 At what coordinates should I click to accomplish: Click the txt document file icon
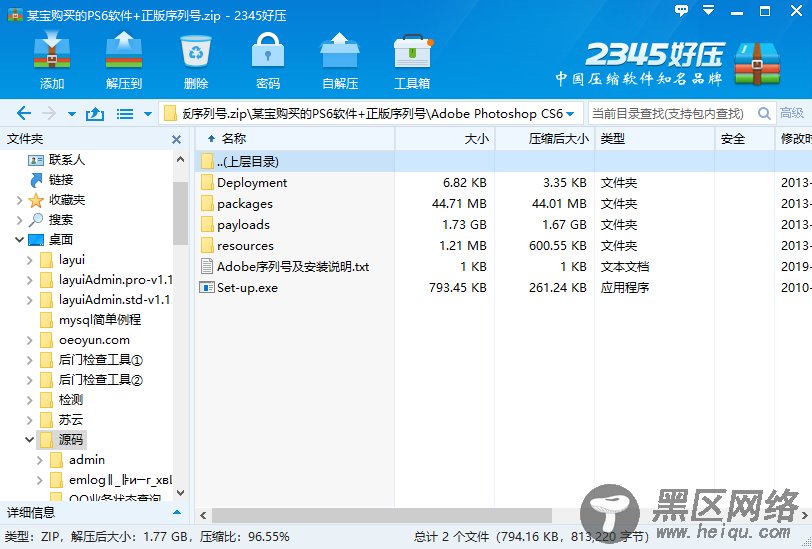207,266
